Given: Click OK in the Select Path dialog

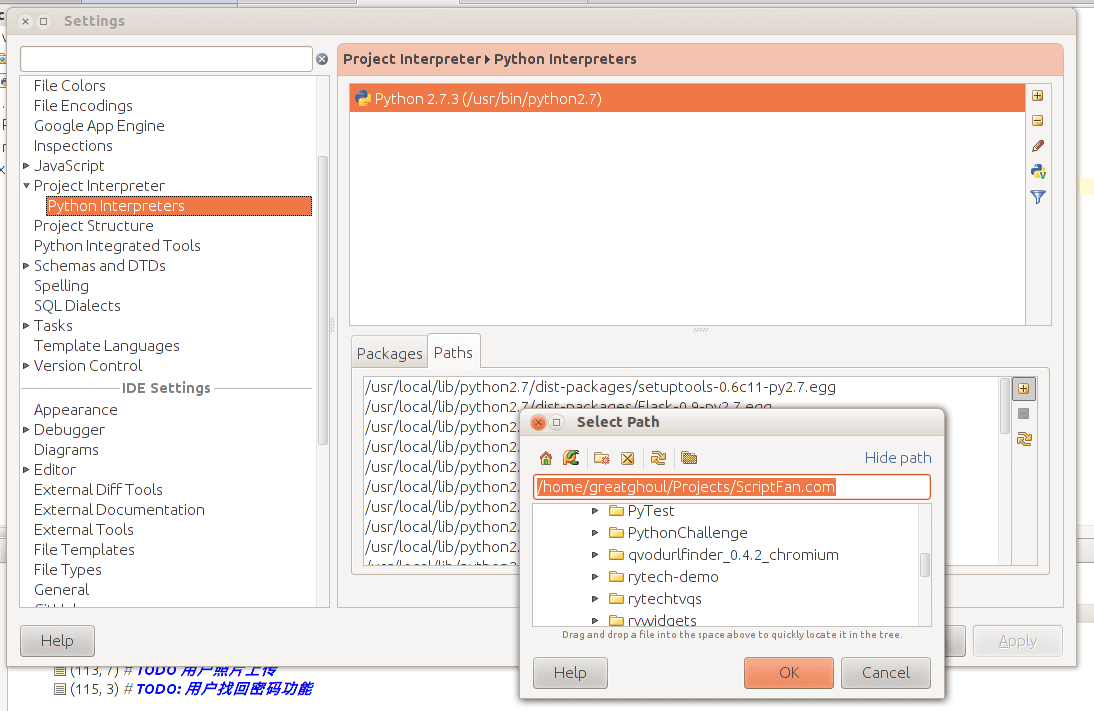Looking at the screenshot, I should pos(788,673).
